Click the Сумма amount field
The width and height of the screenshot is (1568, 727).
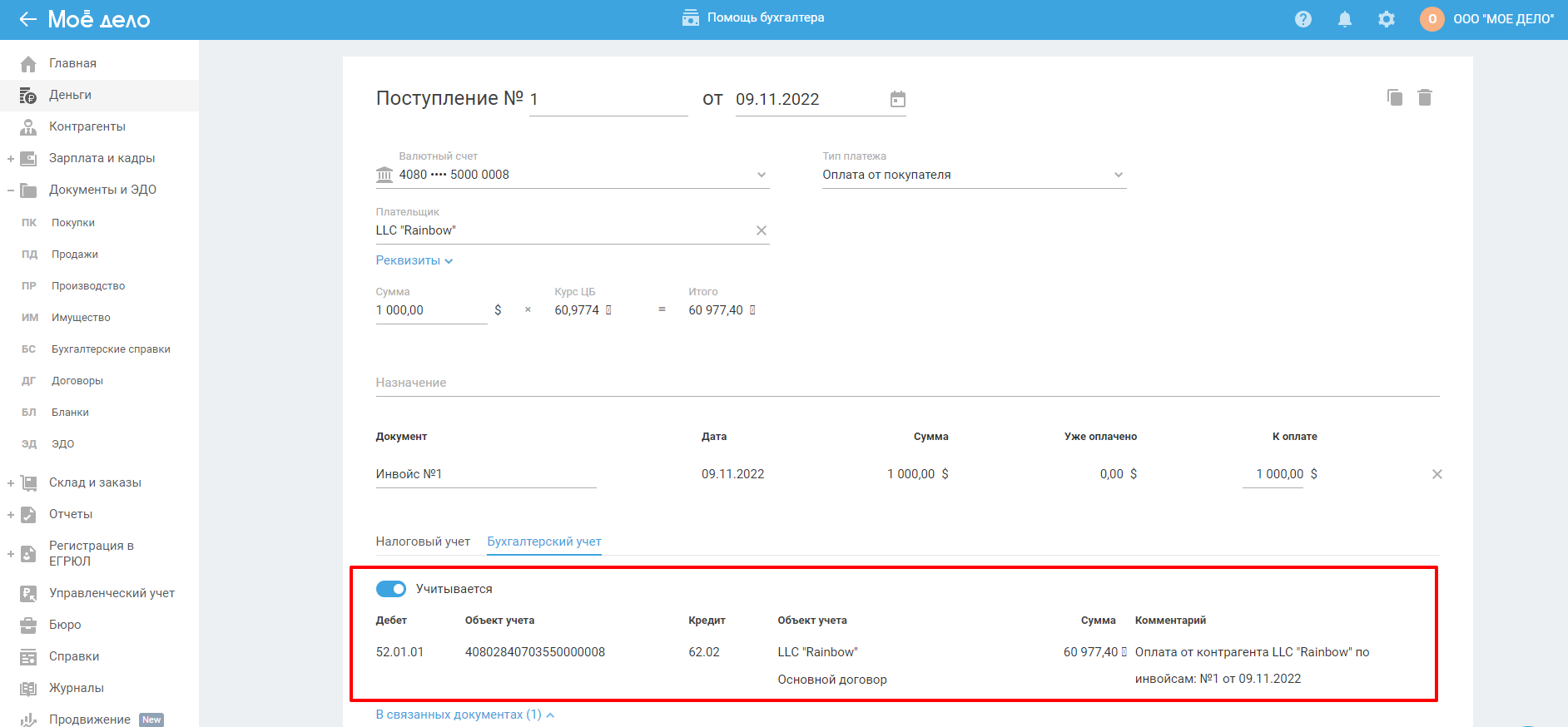[430, 310]
